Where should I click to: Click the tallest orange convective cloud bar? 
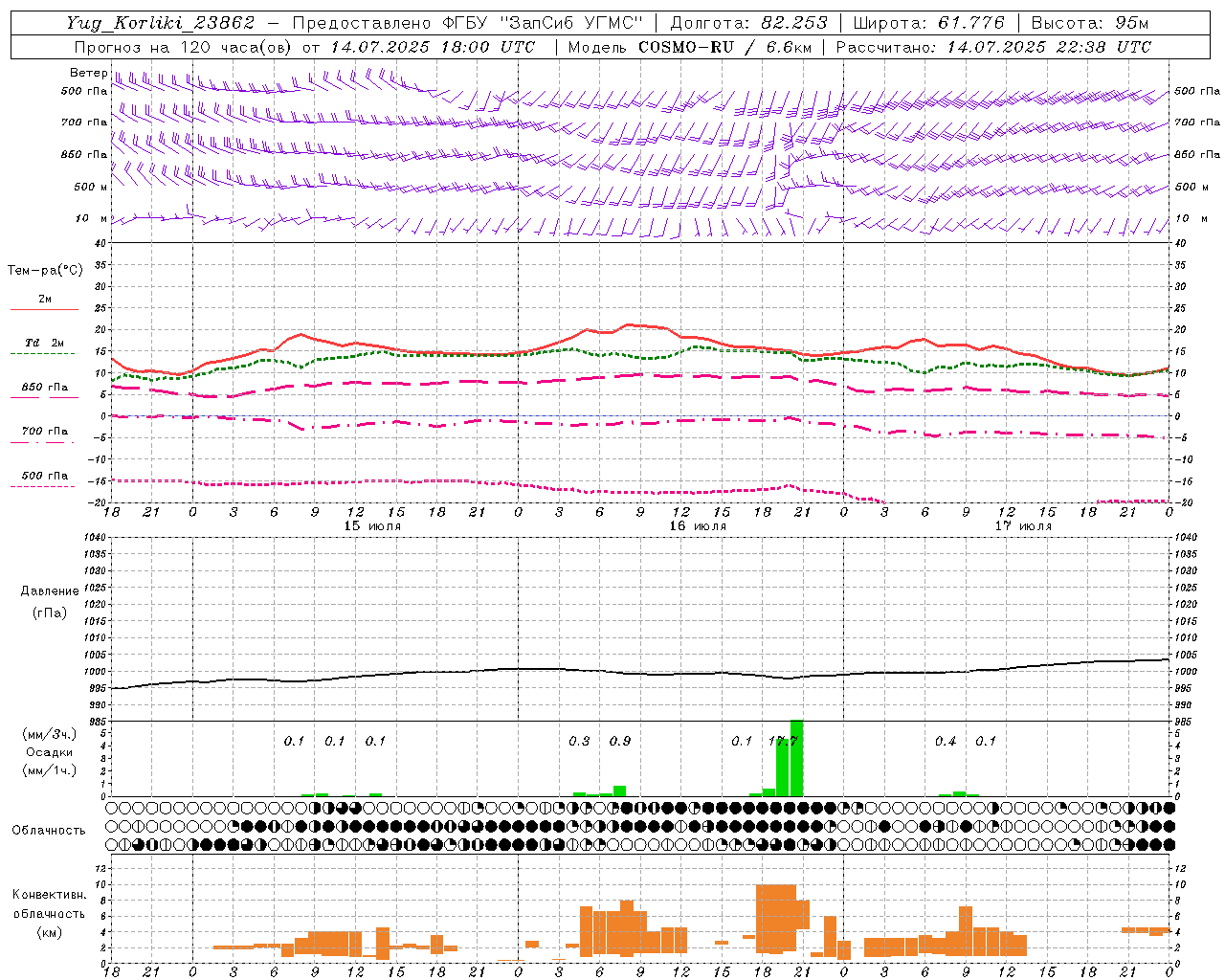click(776, 919)
